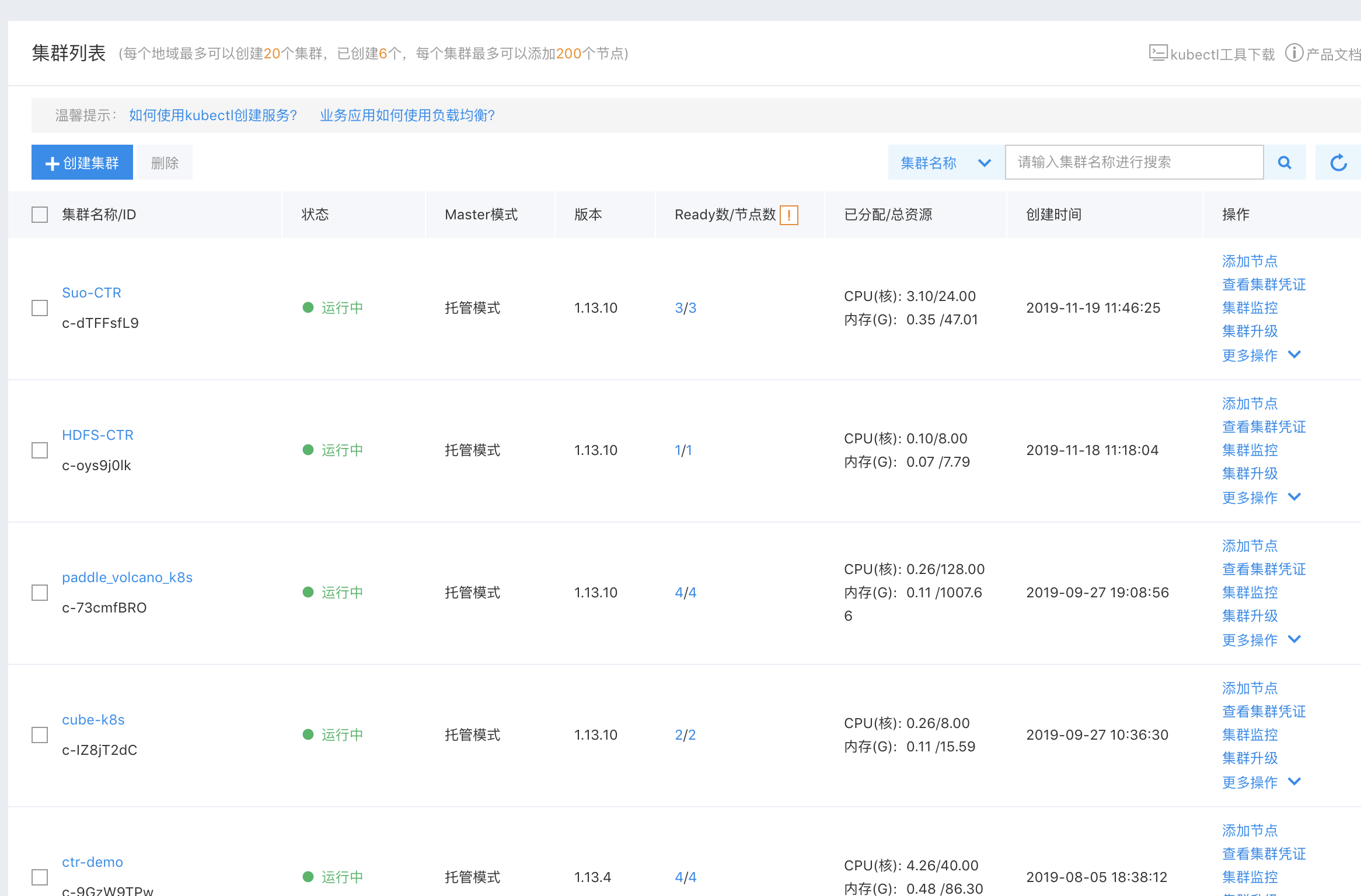This screenshot has height=896, width=1361.
Task: Click the 集群名称/ID column header
Action: tap(99, 214)
